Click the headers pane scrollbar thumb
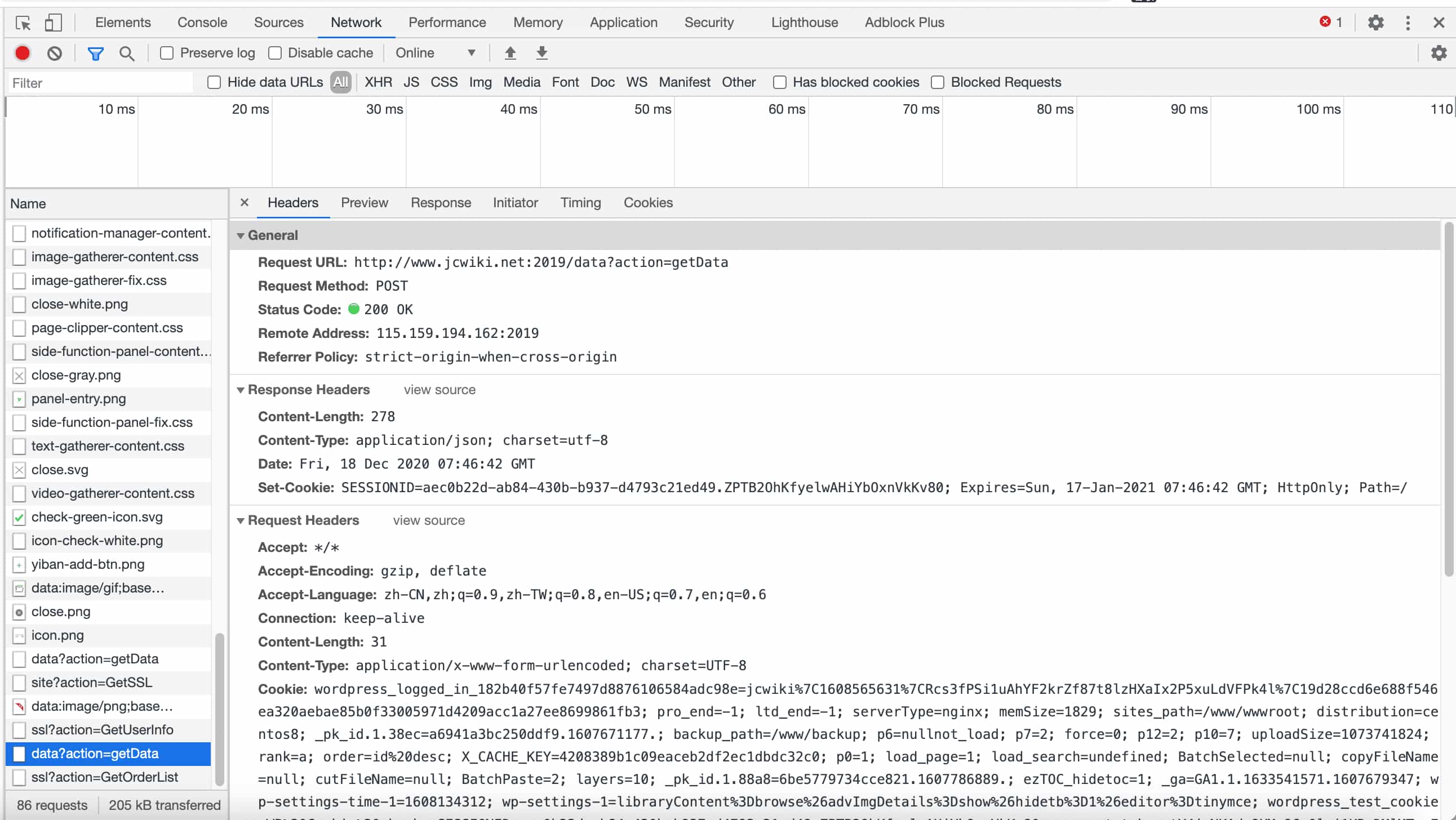This screenshot has width=1456, height=820. [x=1448, y=399]
